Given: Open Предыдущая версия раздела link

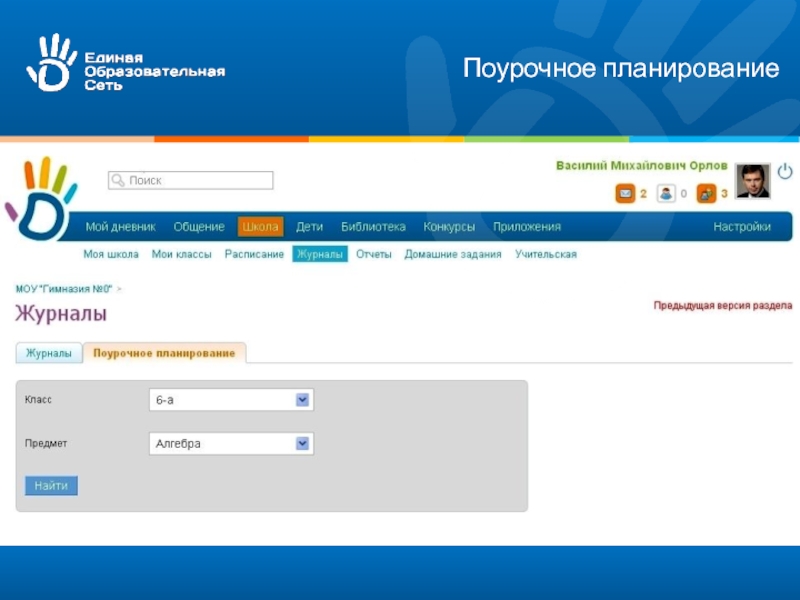Looking at the screenshot, I should pyautogui.click(x=722, y=306).
